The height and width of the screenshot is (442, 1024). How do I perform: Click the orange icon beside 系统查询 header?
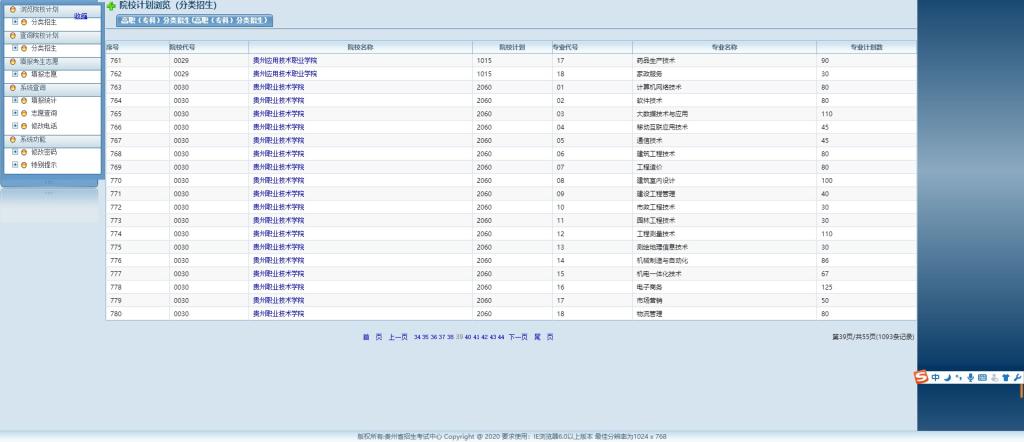pyautogui.click(x=11, y=88)
